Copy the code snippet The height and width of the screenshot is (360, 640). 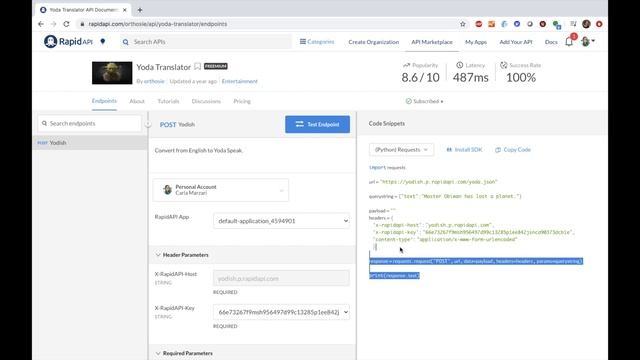click(x=513, y=150)
